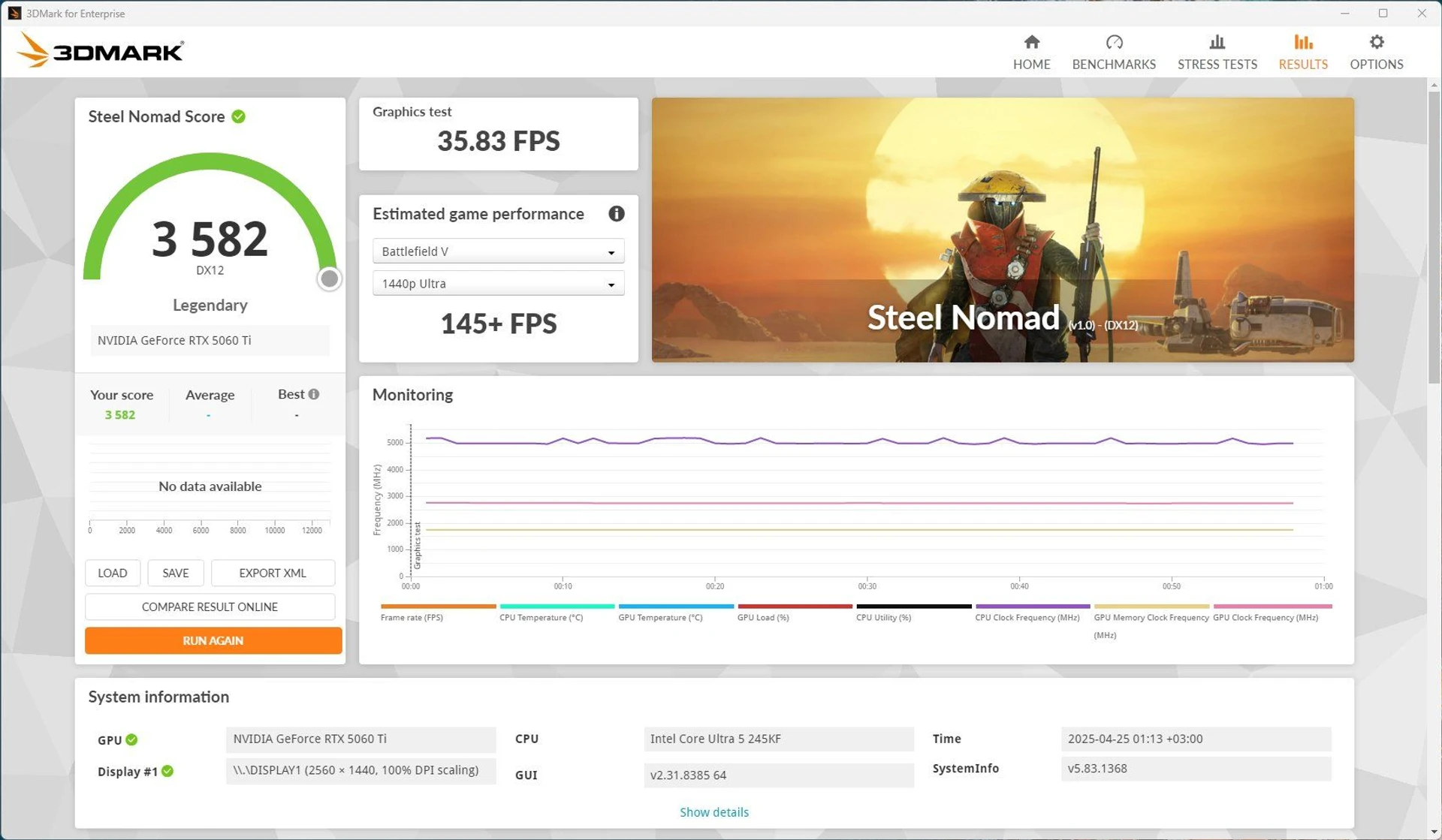Click the No data available chart text
The image size is (1442, 840).
click(x=210, y=486)
